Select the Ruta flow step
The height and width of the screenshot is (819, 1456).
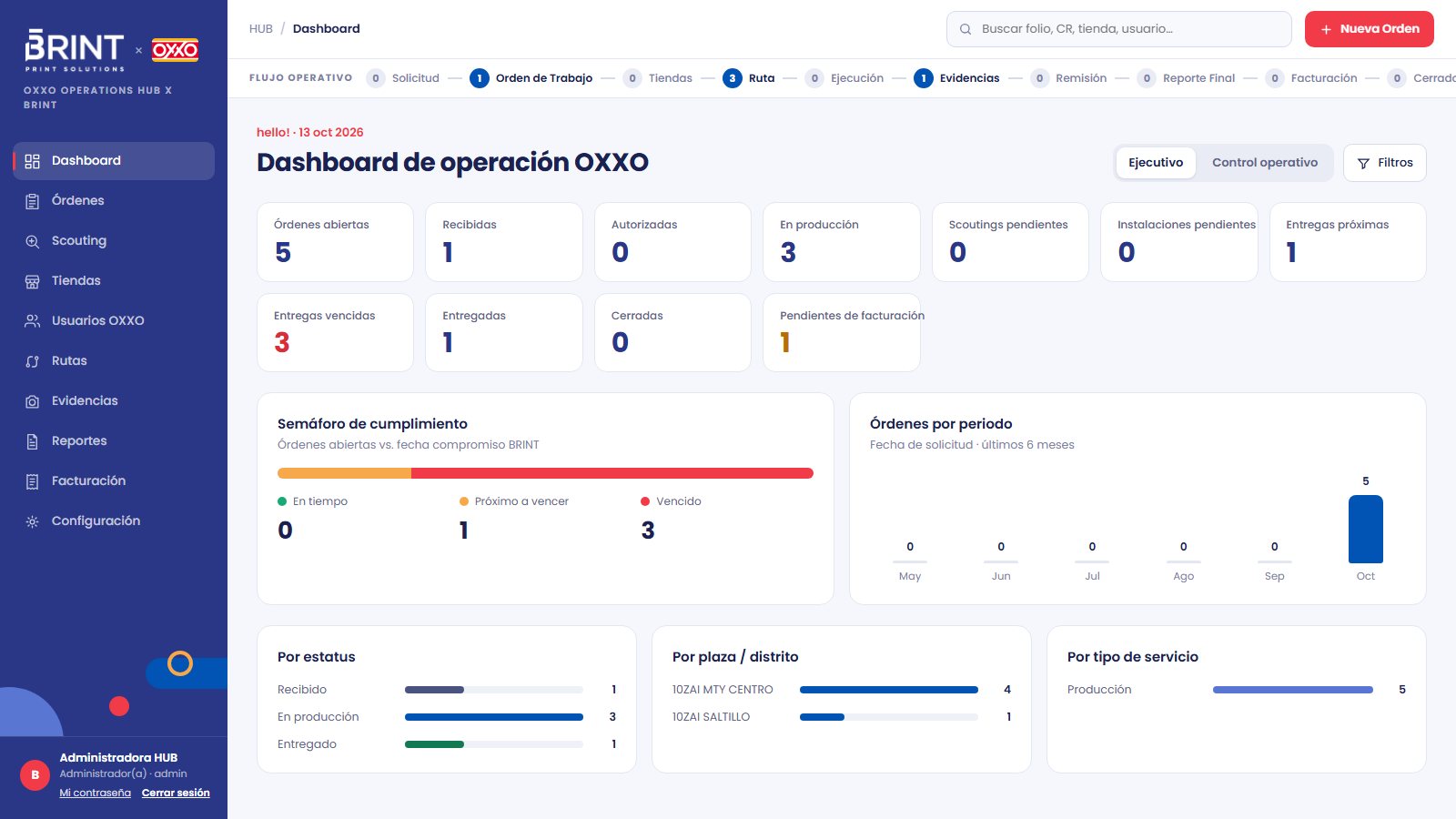749,78
